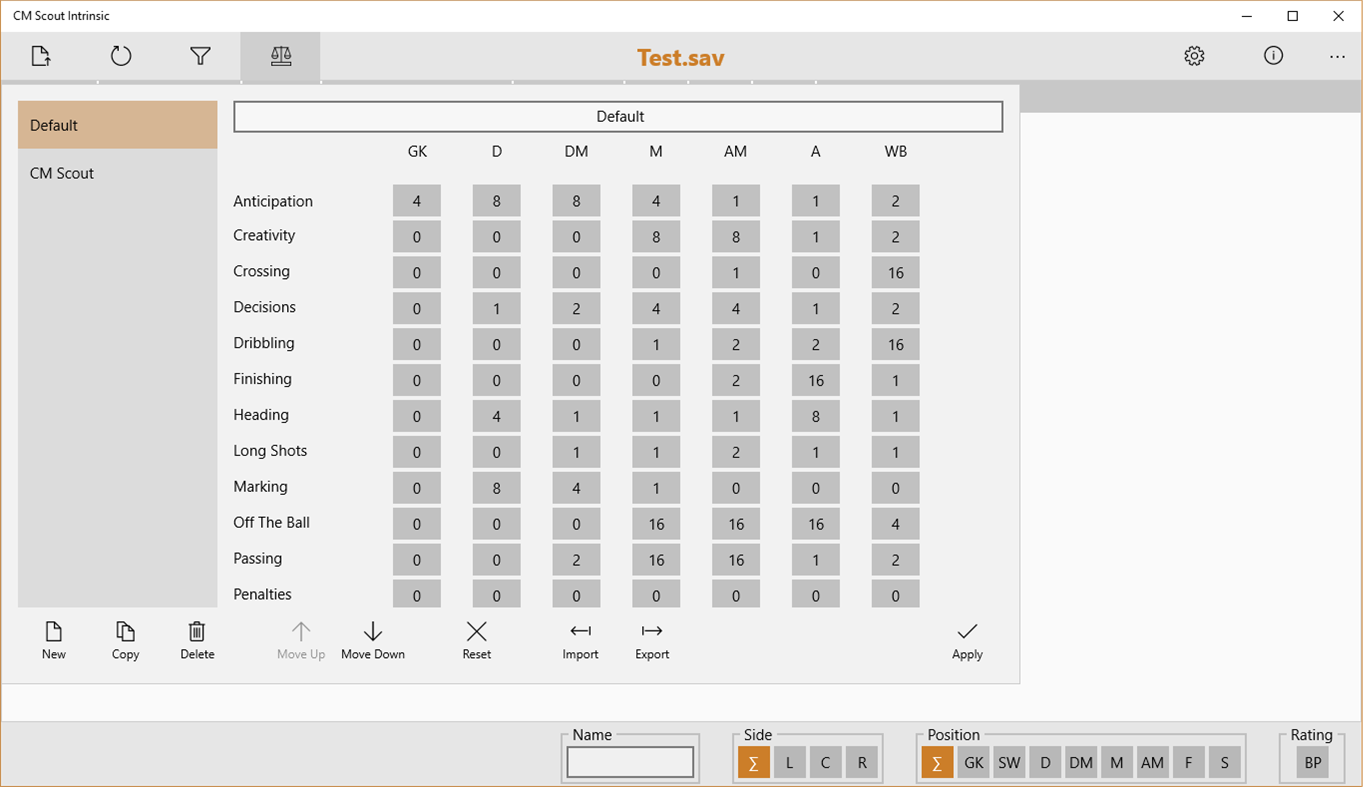The width and height of the screenshot is (1363, 787).
Task: Select the Penalties GK weight value
Action: (x=417, y=594)
